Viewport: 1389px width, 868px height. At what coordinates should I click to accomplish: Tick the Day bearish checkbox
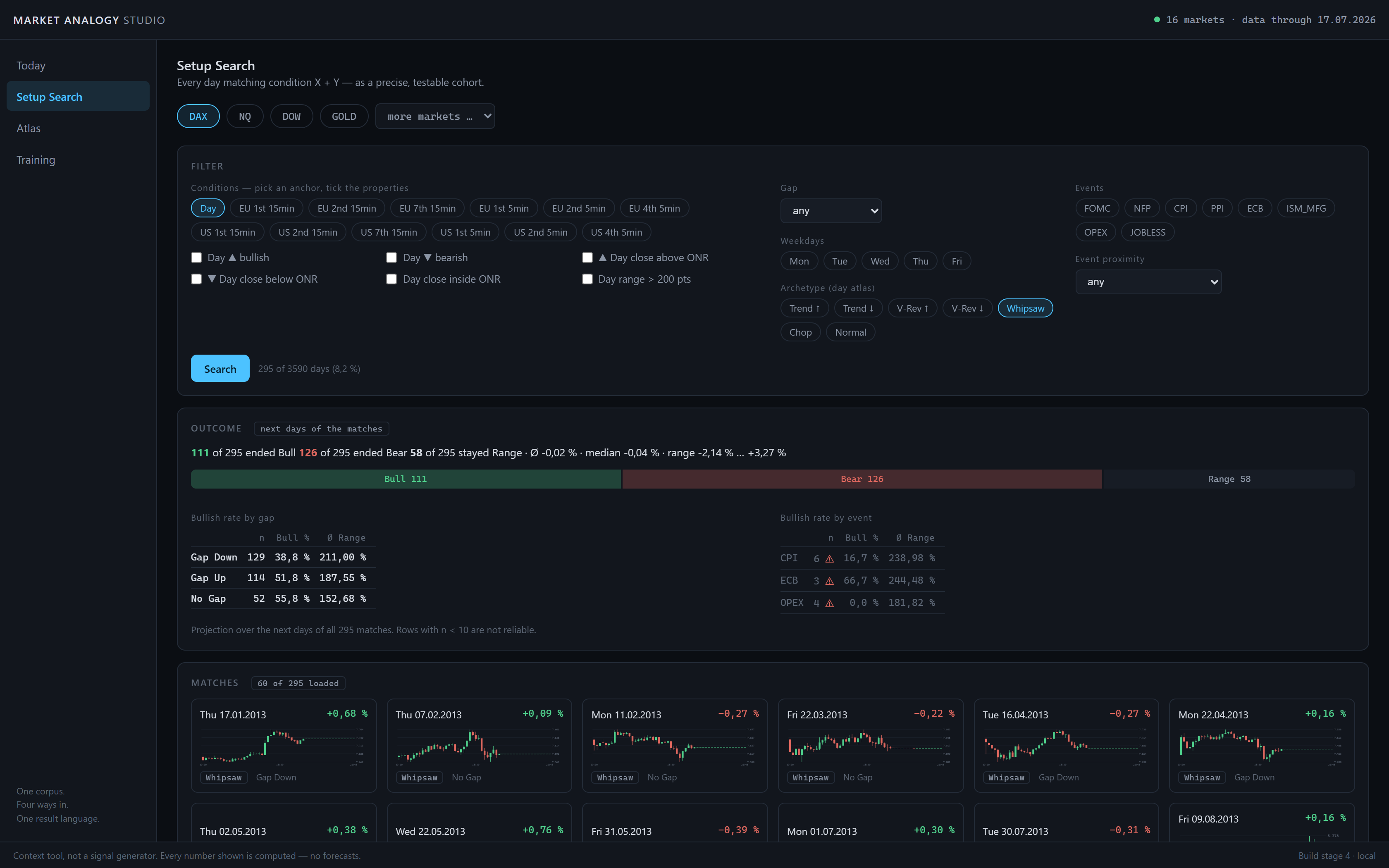[391, 258]
